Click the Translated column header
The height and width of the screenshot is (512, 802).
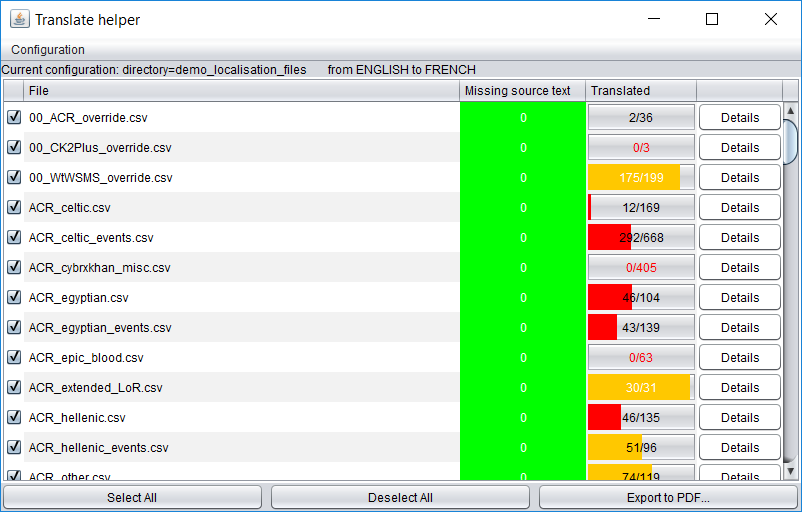(x=641, y=91)
